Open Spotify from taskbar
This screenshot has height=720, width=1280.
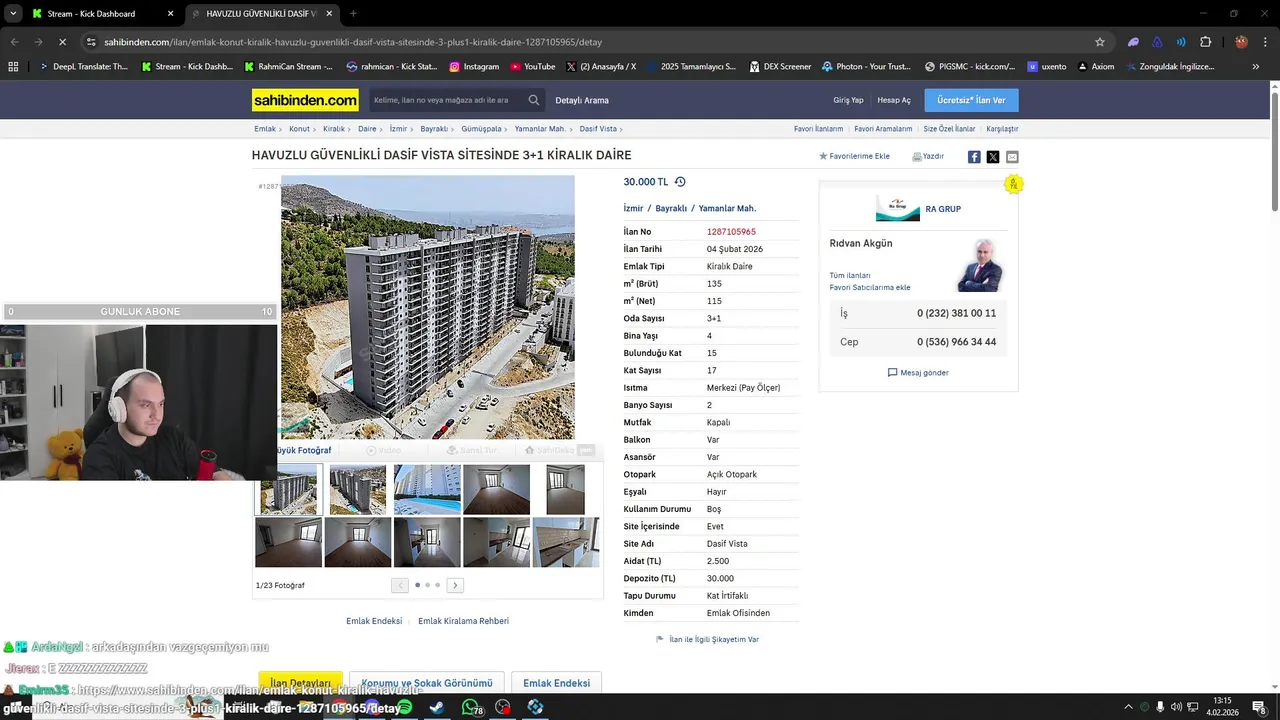(x=404, y=707)
